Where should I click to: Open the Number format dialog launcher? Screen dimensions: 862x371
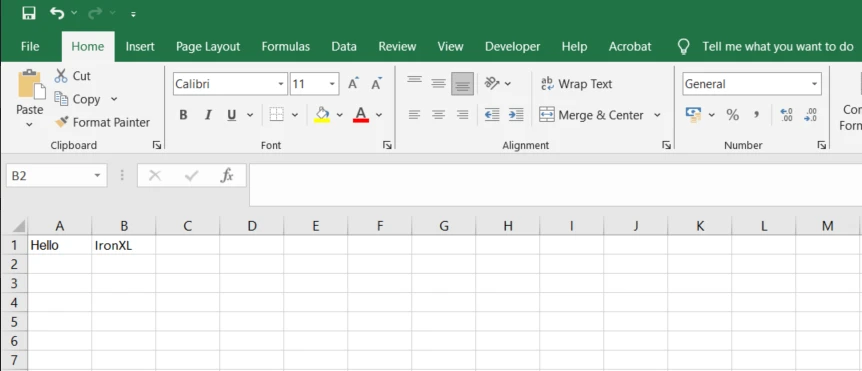pyautogui.click(x=821, y=145)
